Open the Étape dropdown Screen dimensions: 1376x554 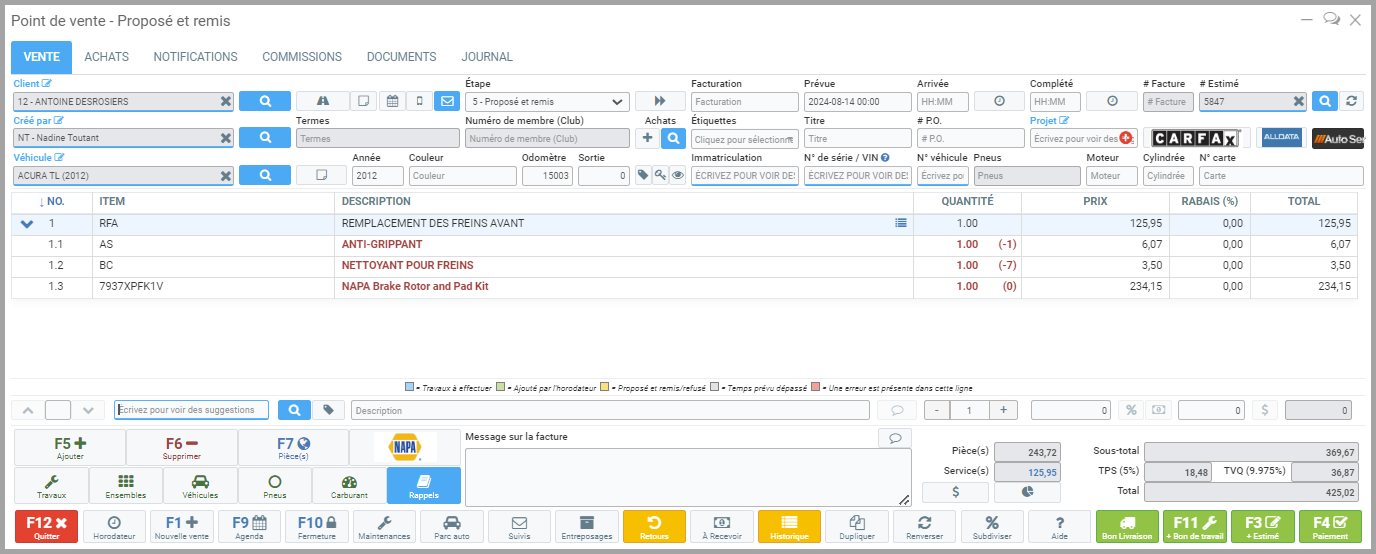pyautogui.click(x=547, y=101)
